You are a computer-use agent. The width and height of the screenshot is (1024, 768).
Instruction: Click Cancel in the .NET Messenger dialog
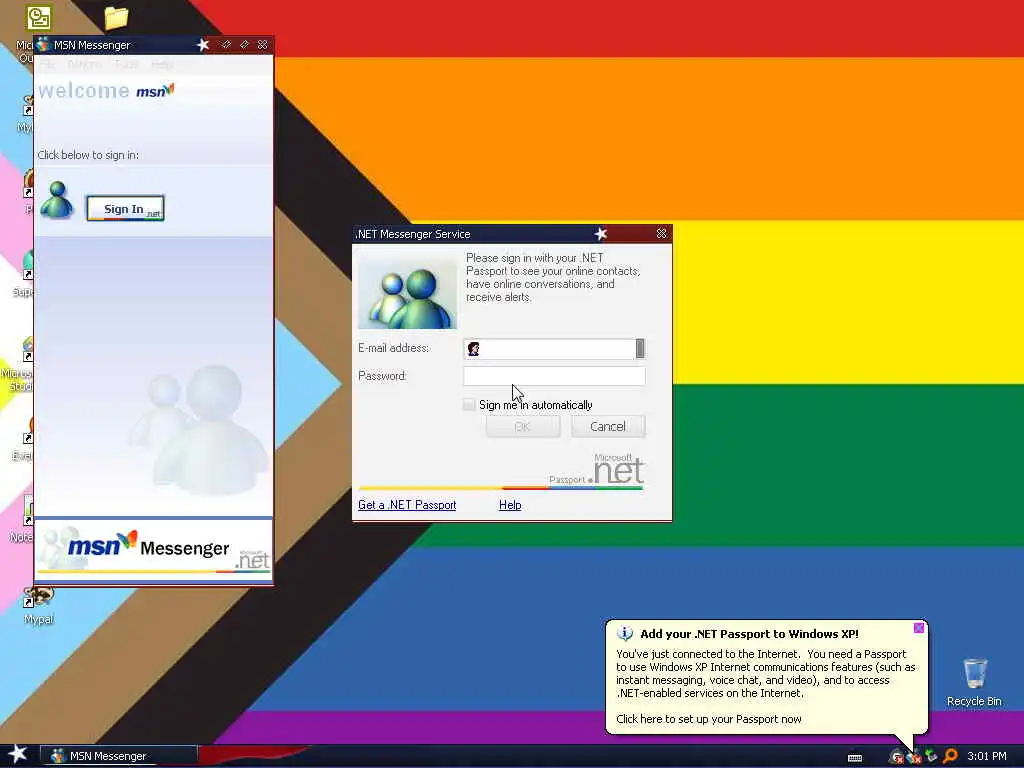608,426
